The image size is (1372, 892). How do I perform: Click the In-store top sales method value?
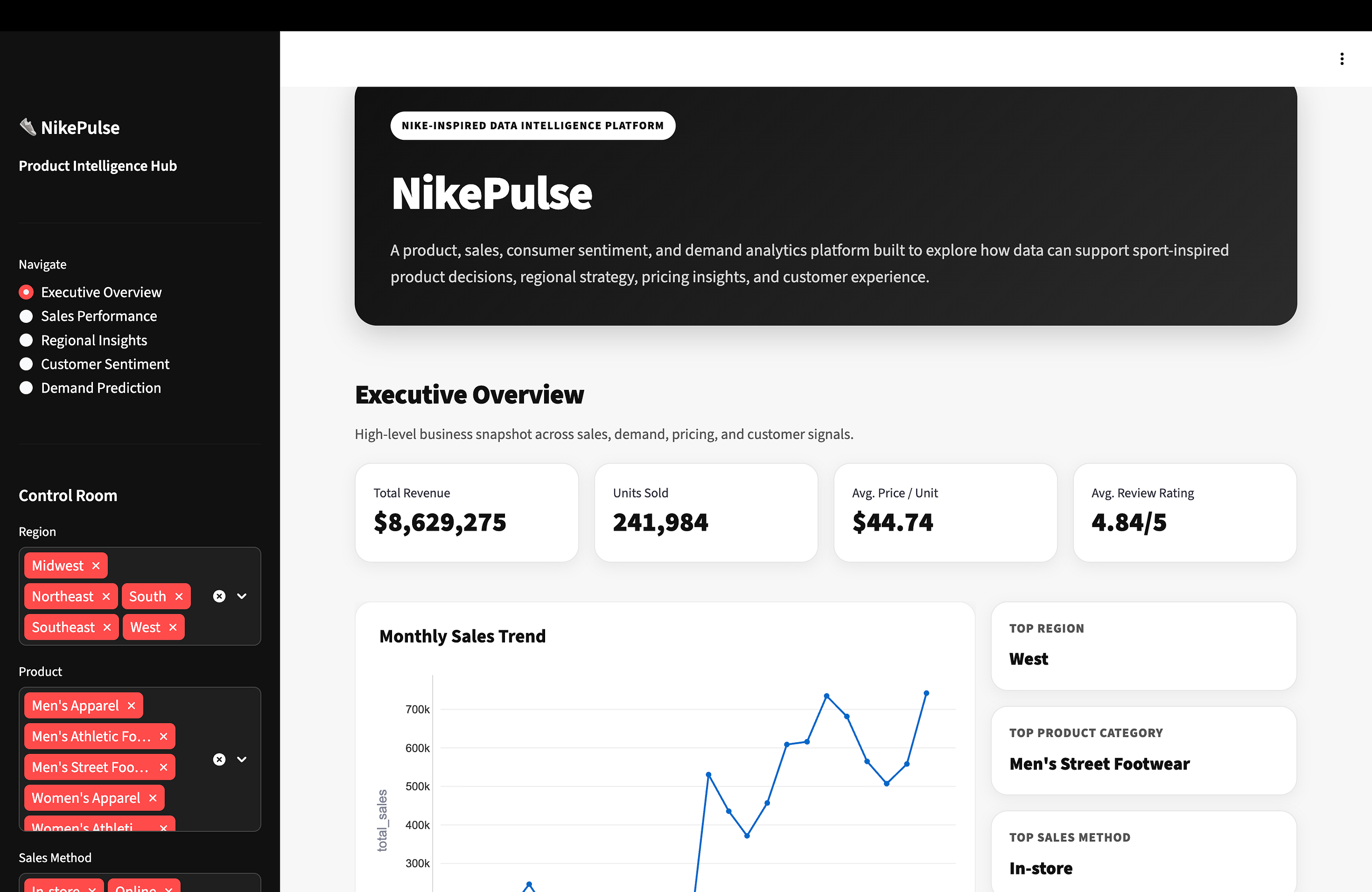coord(1041,868)
